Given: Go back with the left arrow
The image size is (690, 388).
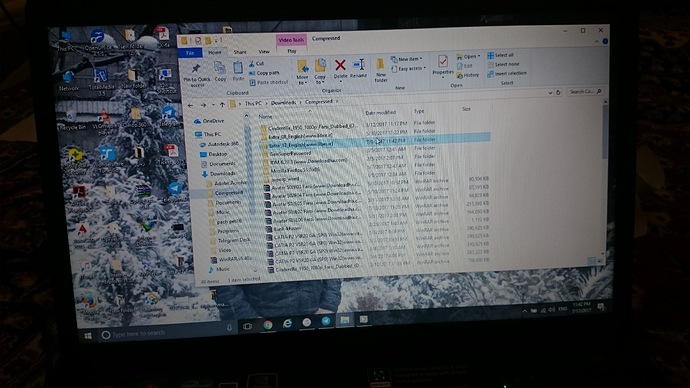Looking at the screenshot, I should pyautogui.click(x=190, y=105).
